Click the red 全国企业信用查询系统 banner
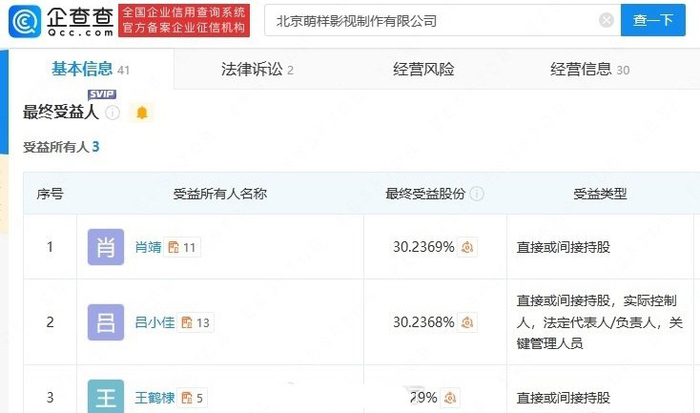 pos(184,21)
